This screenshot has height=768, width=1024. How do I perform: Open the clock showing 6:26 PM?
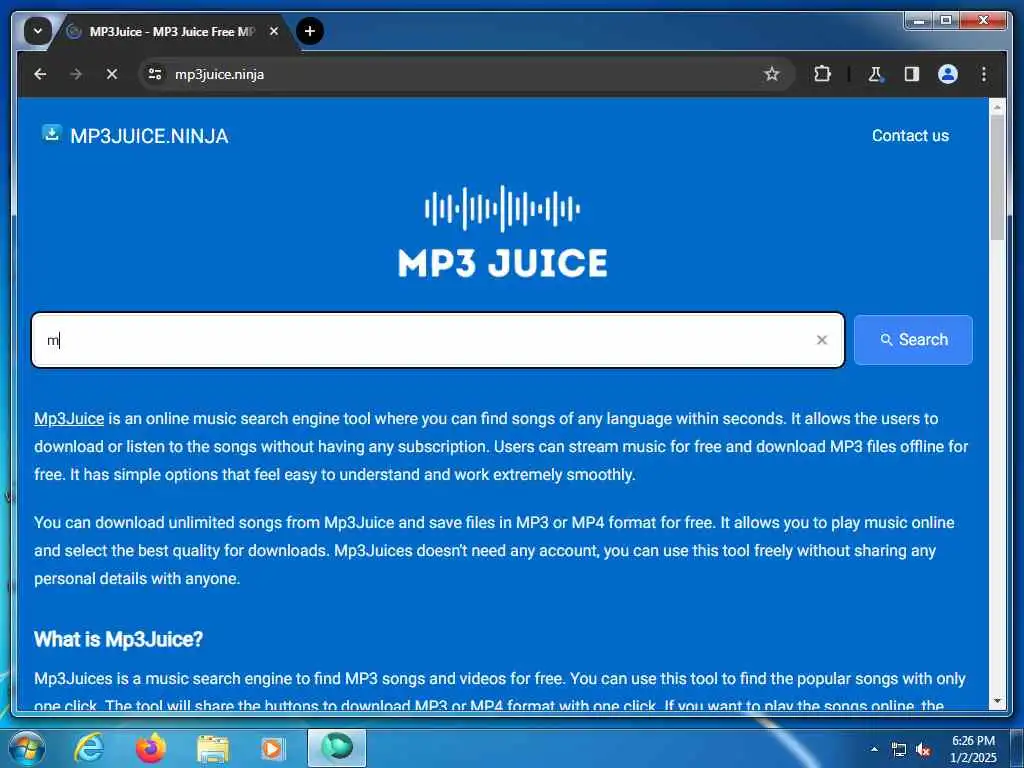point(973,749)
